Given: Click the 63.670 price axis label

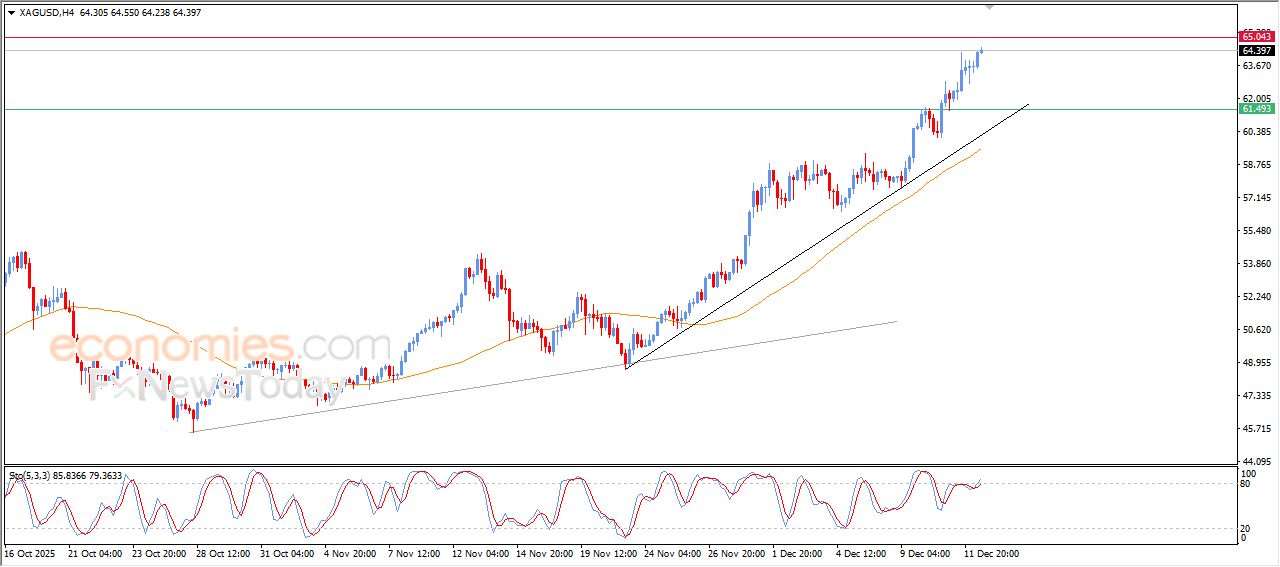Looking at the screenshot, I should click(x=1255, y=66).
